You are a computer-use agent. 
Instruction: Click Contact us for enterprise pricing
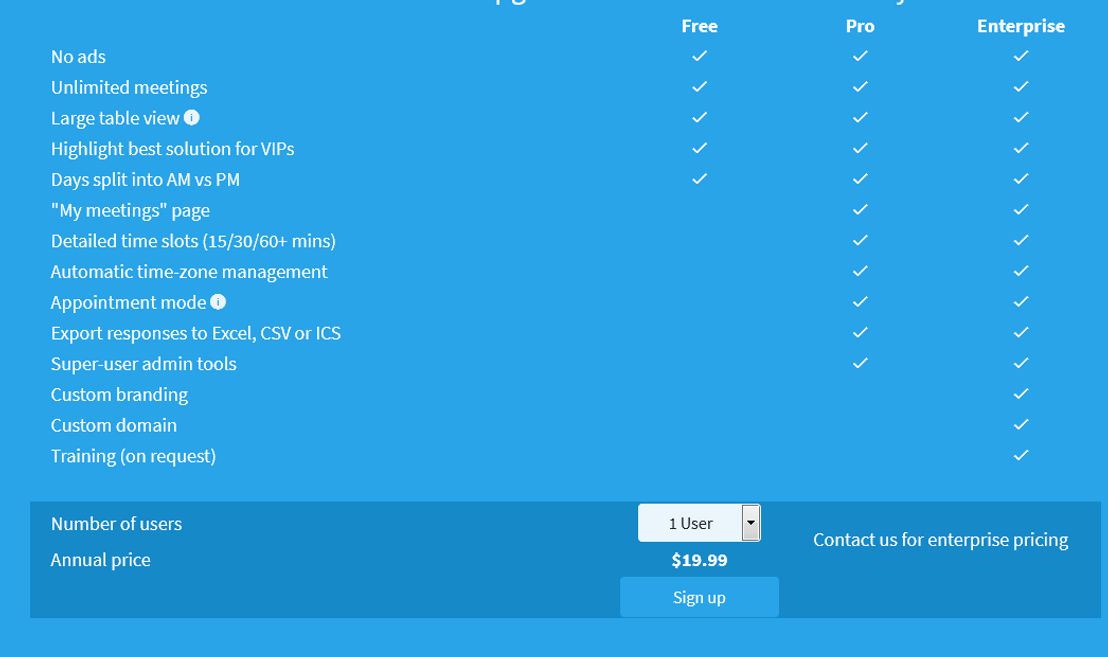click(941, 540)
